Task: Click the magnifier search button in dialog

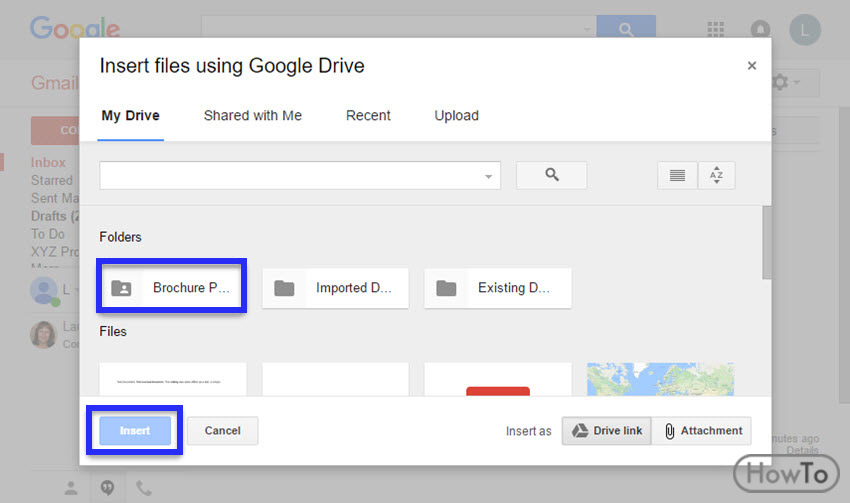Action: click(551, 175)
